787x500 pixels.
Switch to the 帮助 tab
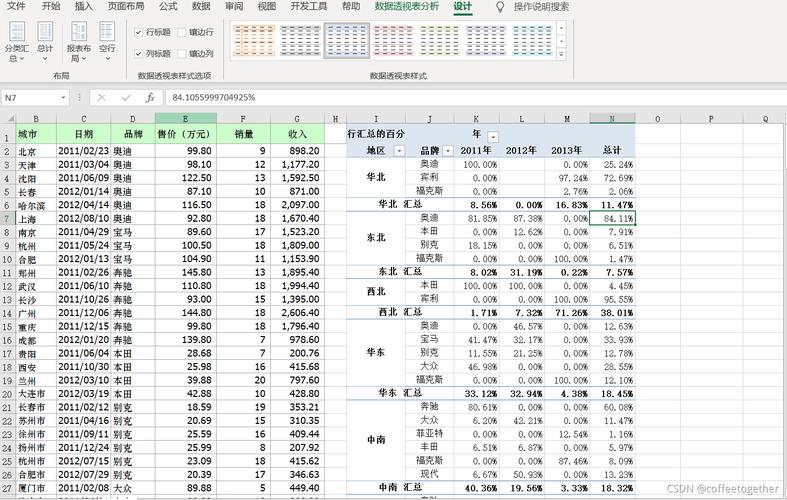[x=351, y=7]
